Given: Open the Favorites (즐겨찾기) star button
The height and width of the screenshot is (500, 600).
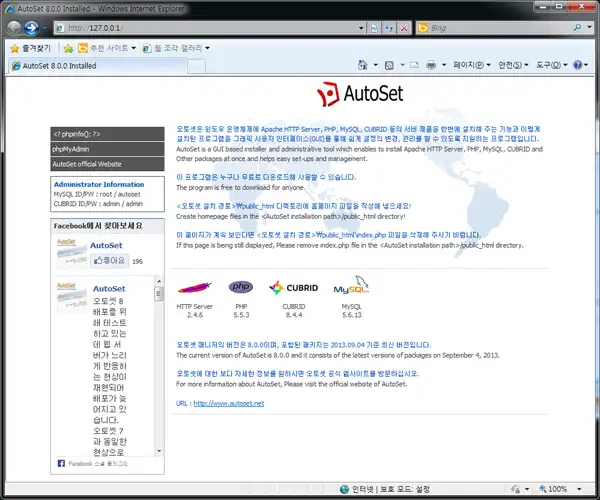Looking at the screenshot, I should [x=31, y=48].
